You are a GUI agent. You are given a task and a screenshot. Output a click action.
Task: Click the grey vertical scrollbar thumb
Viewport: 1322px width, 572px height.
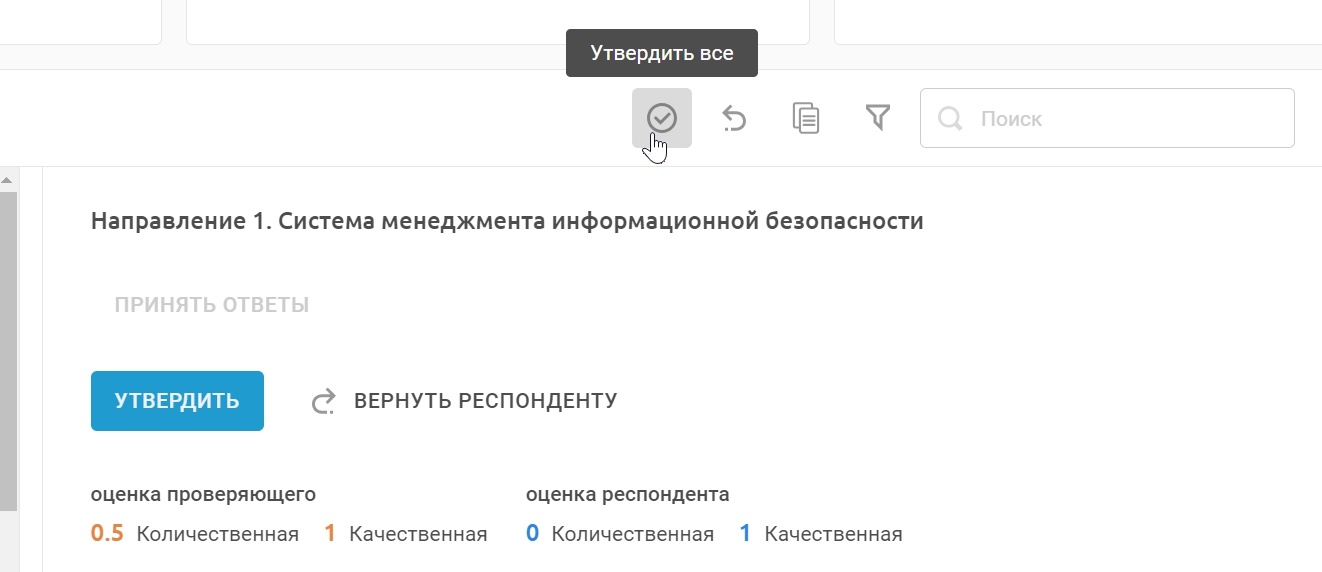(x=8, y=350)
